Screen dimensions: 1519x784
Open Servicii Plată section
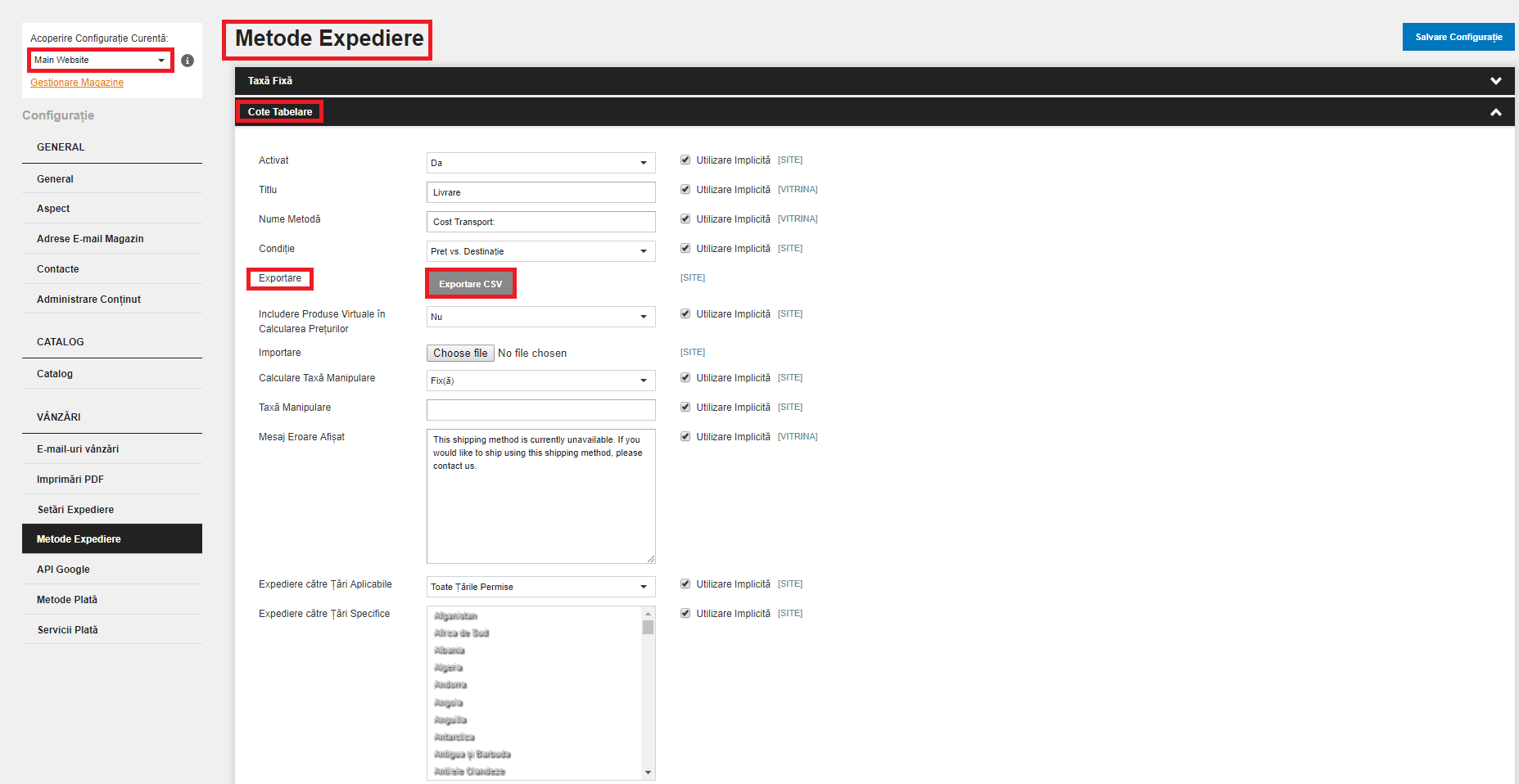[x=112, y=630]
